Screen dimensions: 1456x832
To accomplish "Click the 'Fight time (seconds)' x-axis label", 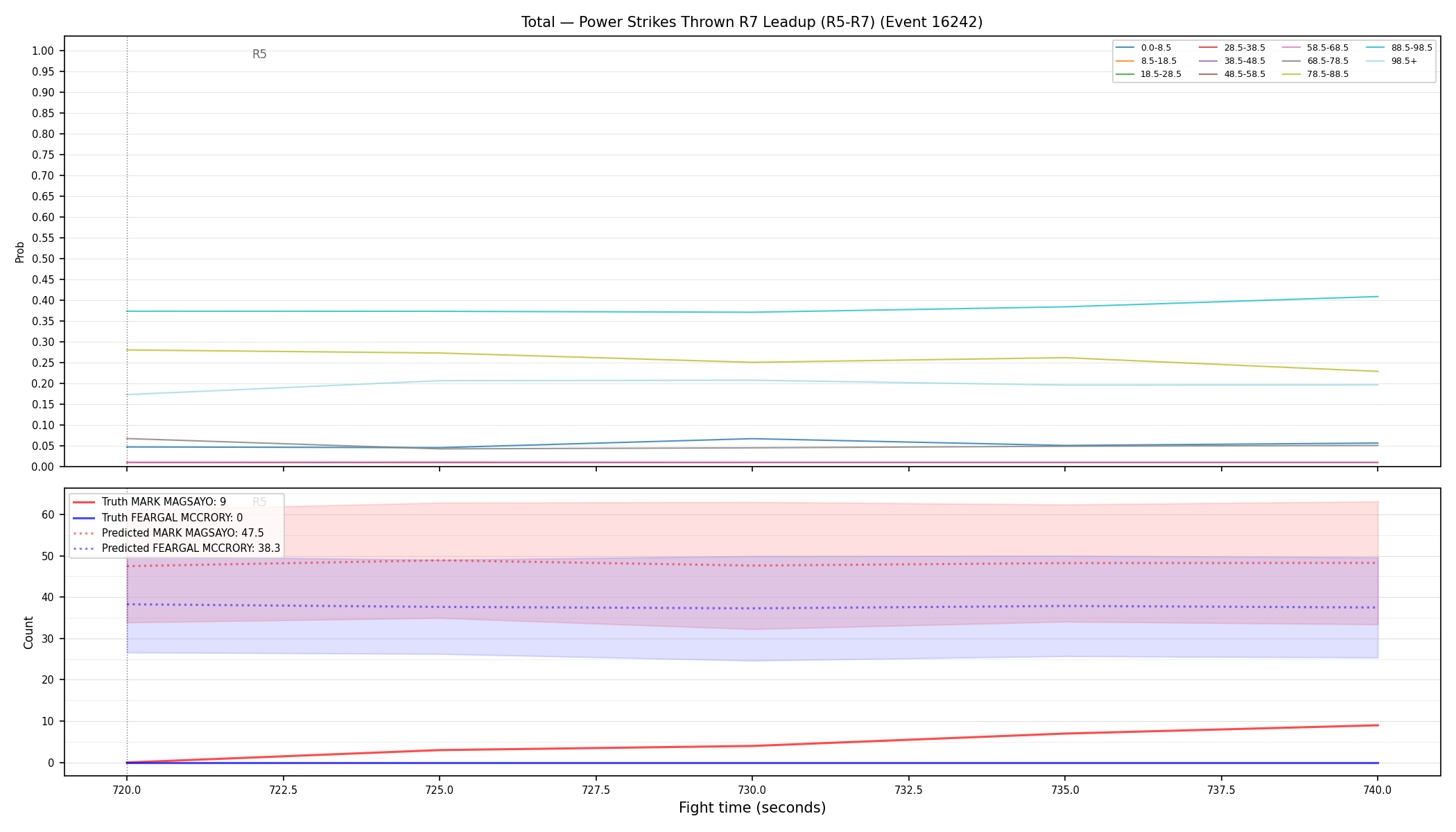I will 752,808.
